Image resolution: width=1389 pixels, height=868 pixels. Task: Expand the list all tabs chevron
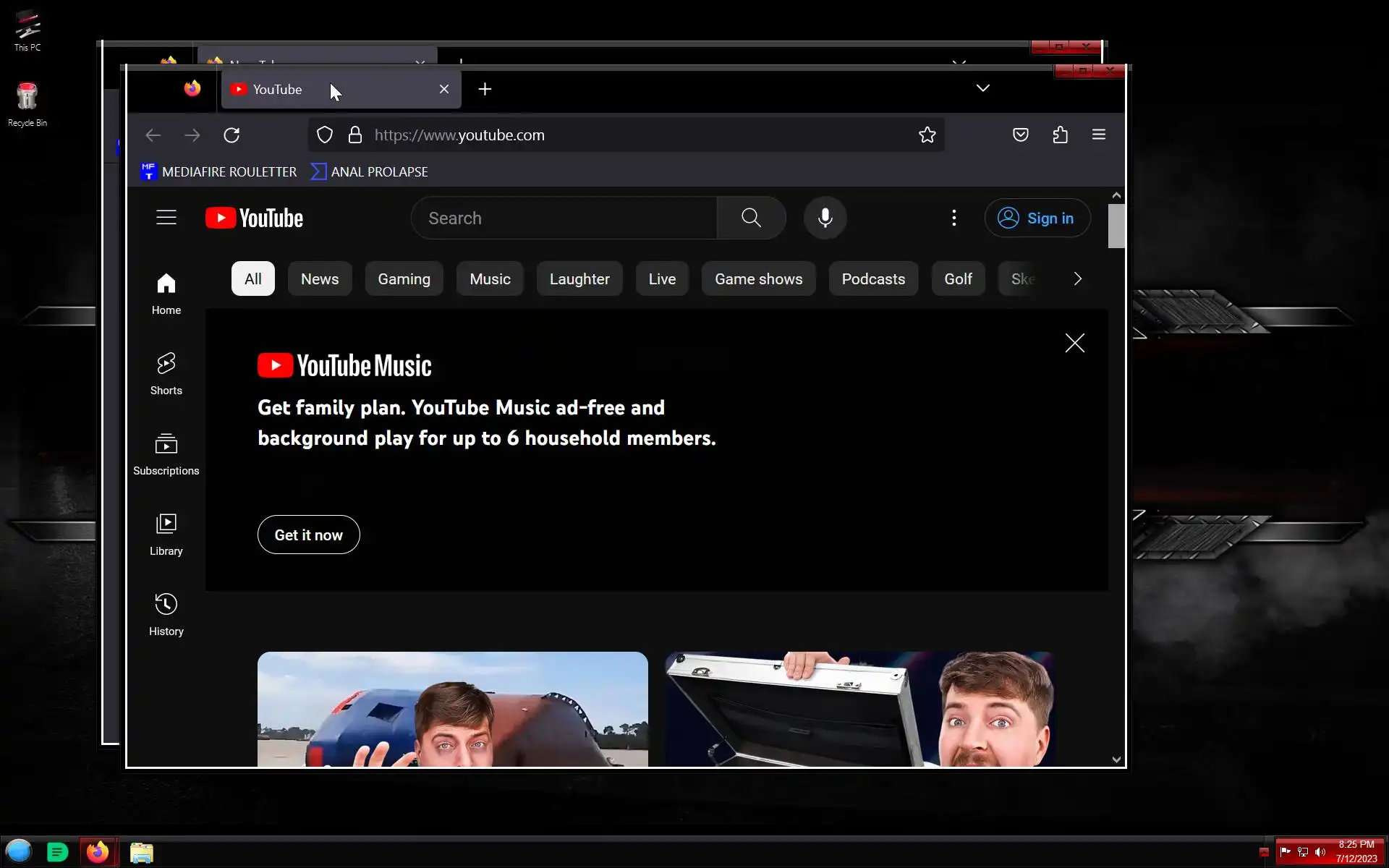point(982,88)
